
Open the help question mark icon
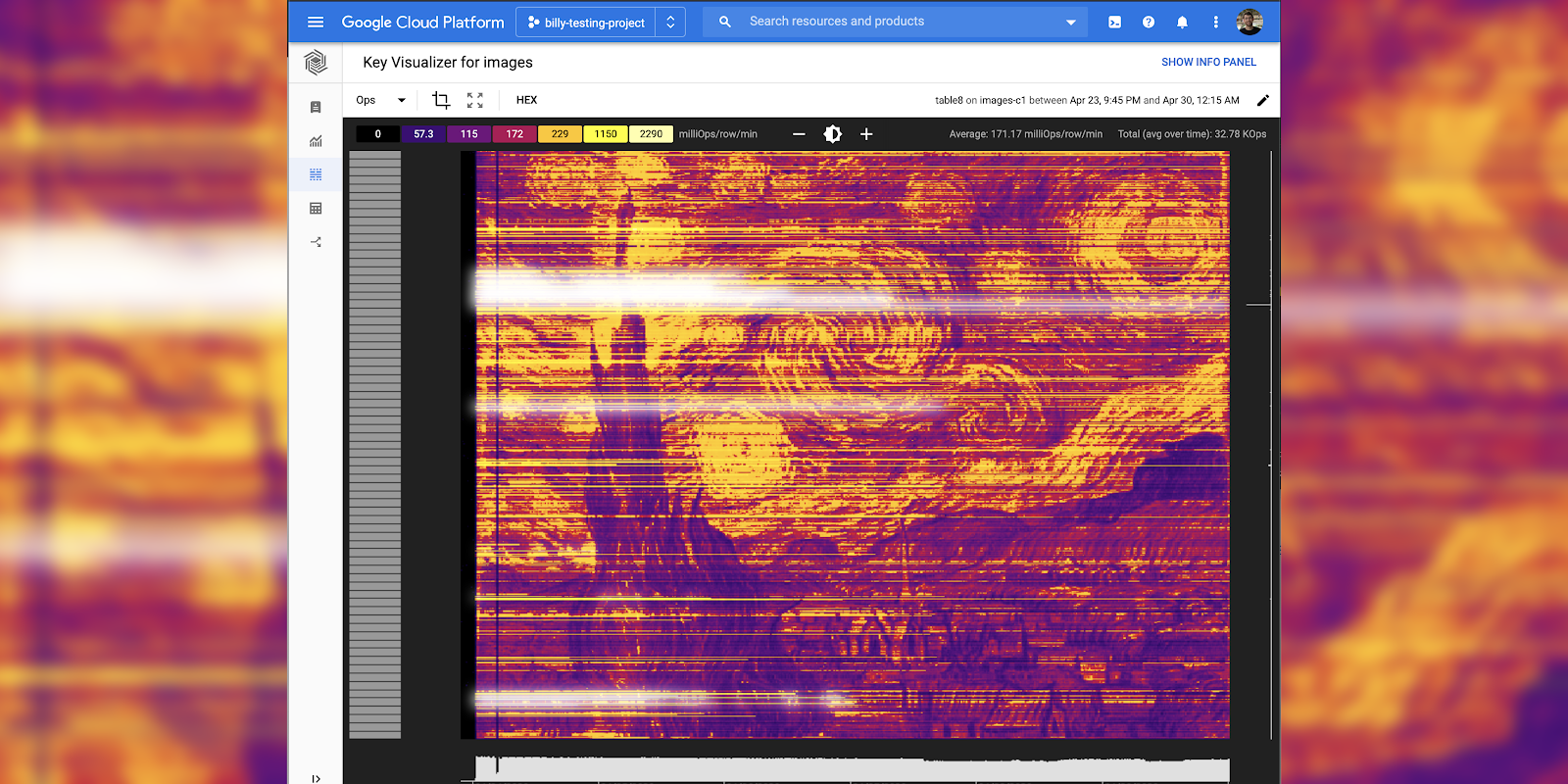(x=1149, y=22)
